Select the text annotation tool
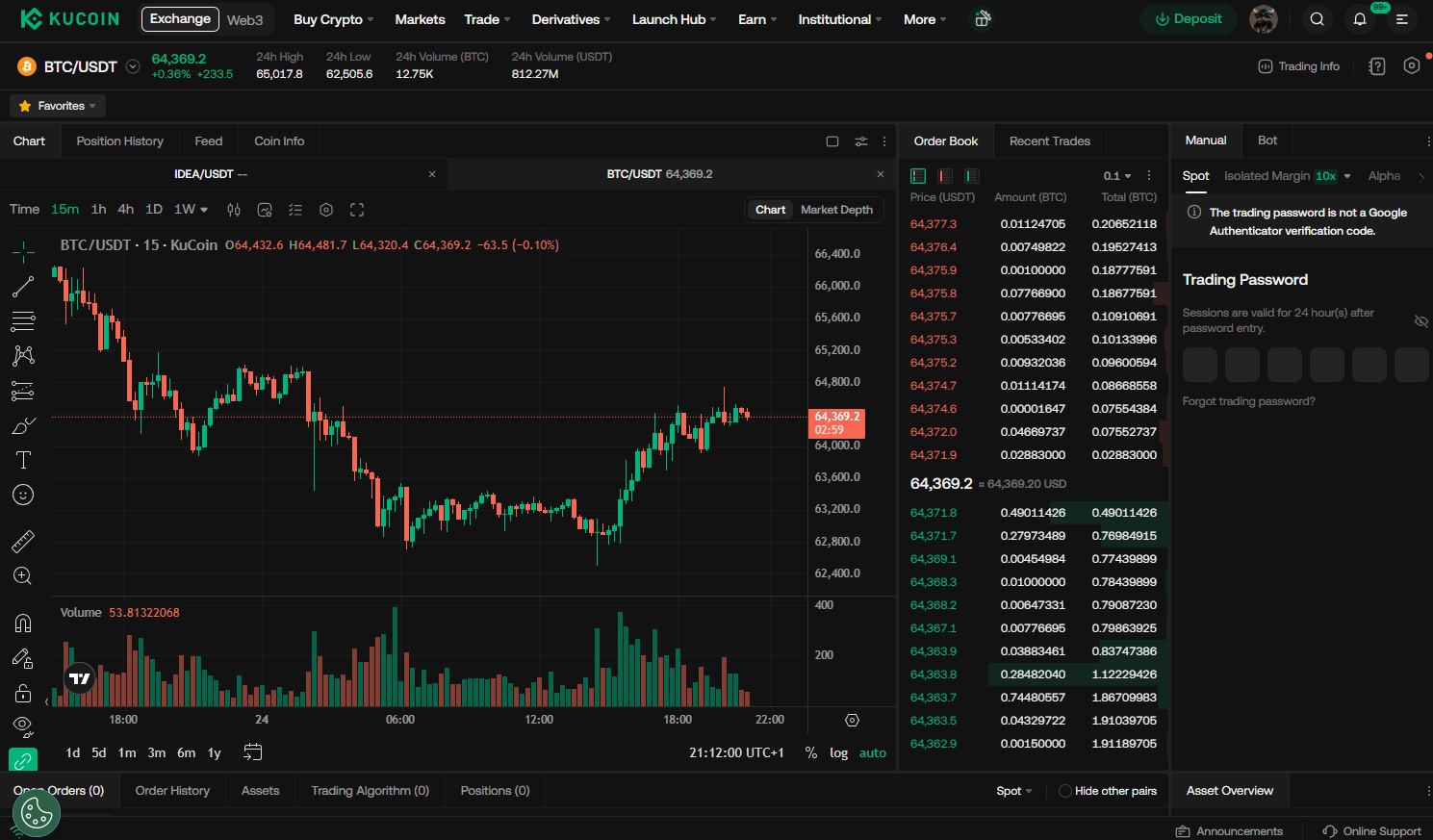Viewport: 1433px width, 840px height. 23,460
